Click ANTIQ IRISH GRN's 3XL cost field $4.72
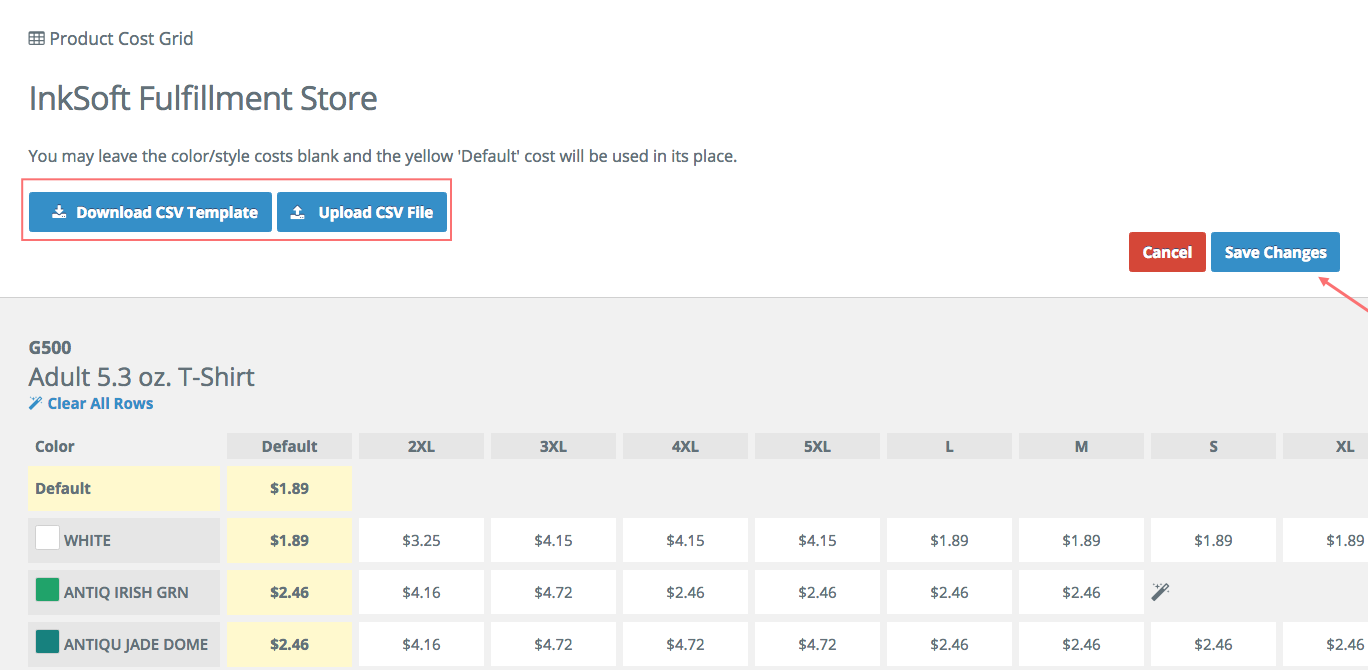Screen dimensions: 1368x670 point(553,592)
